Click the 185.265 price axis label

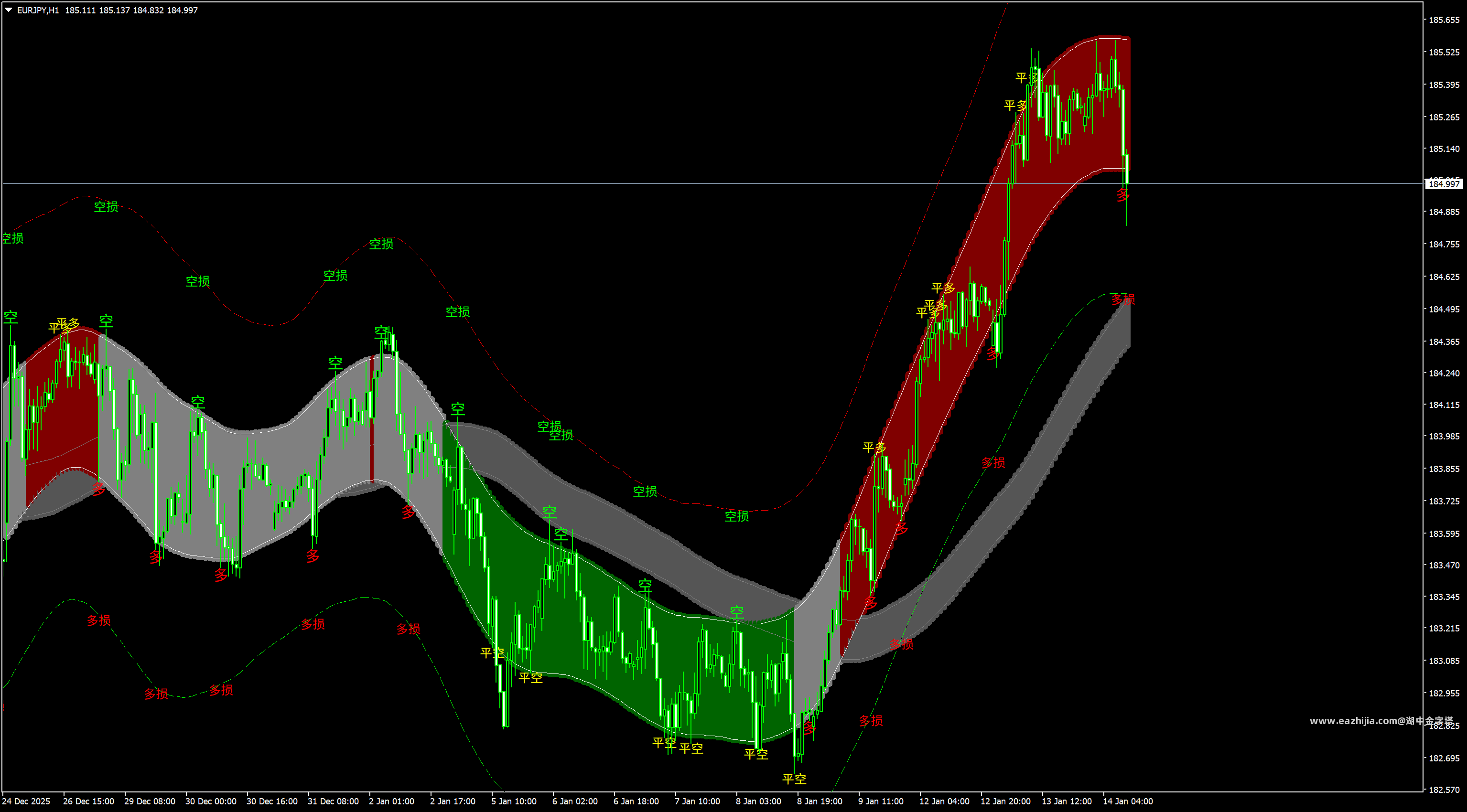[x=1444, y=118]
